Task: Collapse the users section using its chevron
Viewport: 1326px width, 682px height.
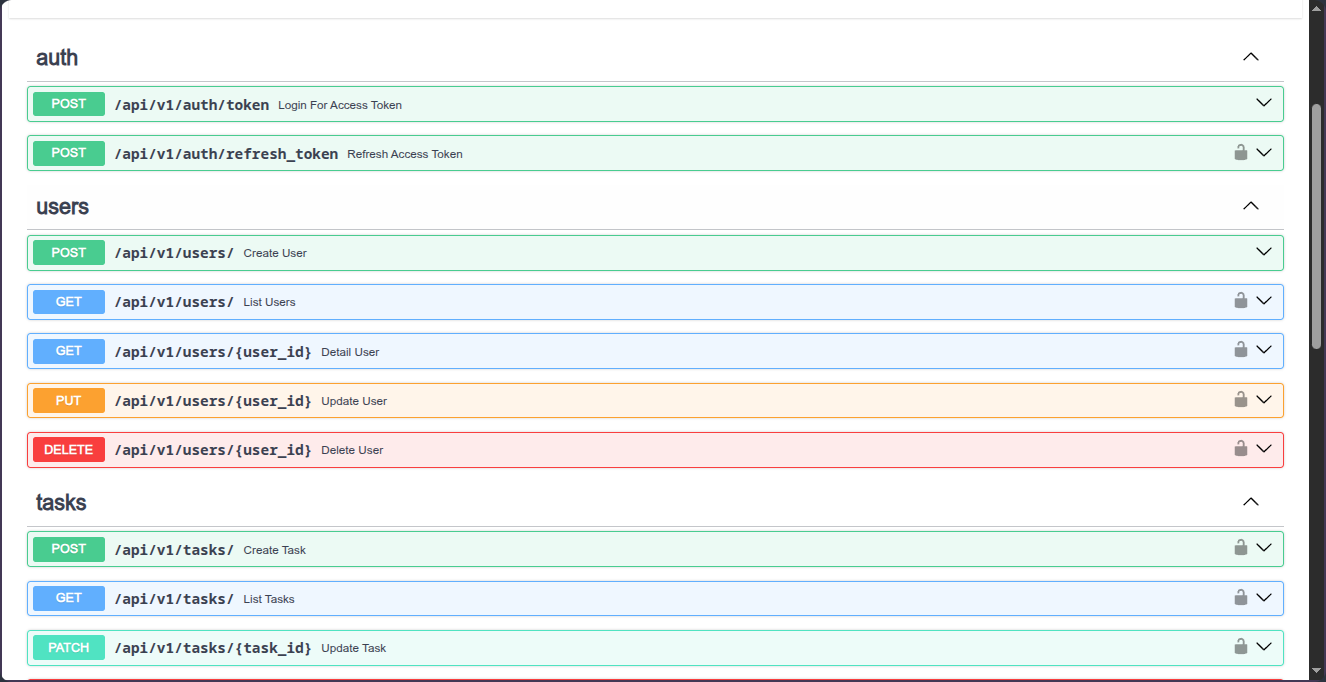Action: (1250, 206)
